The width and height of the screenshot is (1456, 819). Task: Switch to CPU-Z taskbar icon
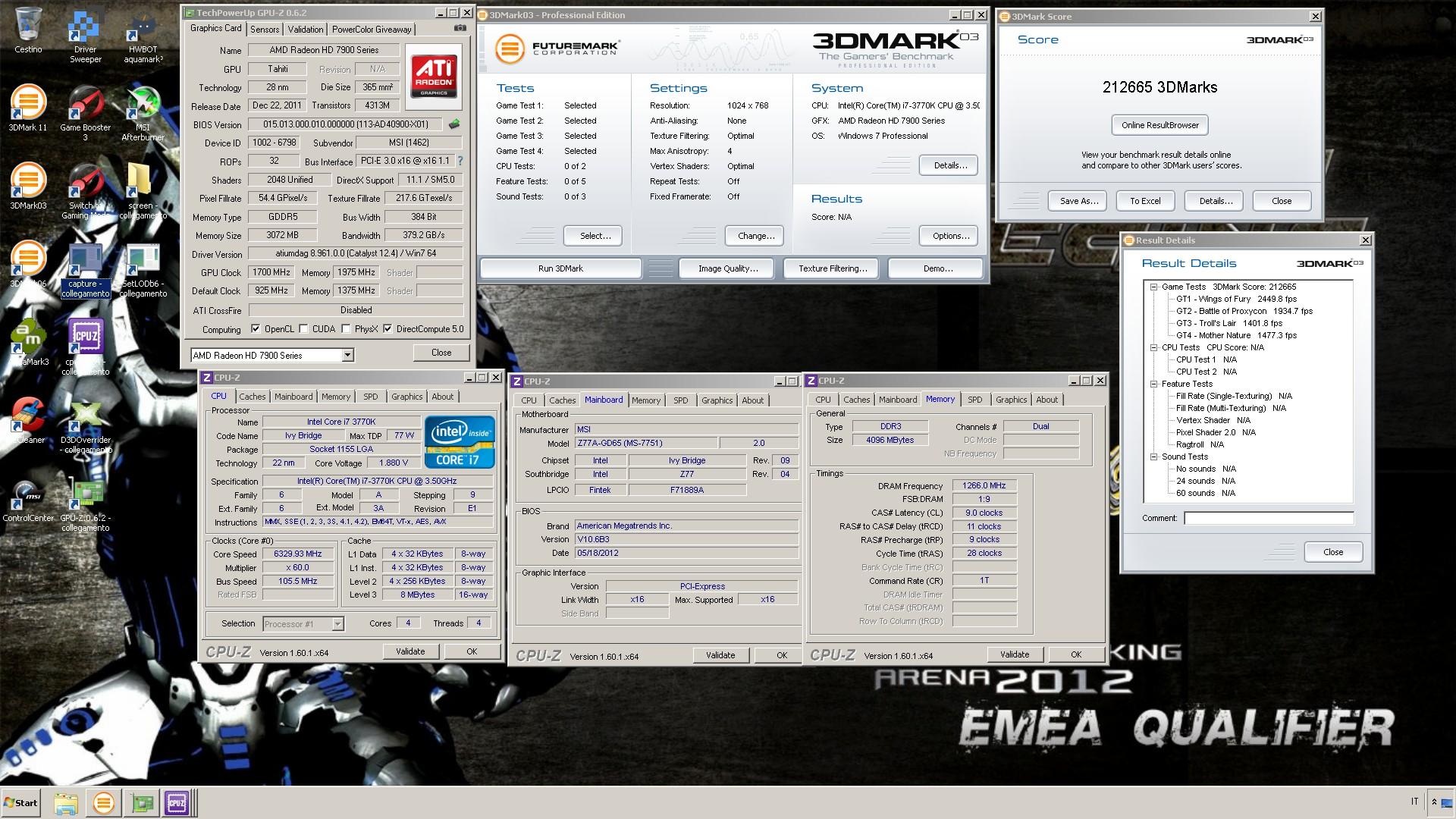177,803
